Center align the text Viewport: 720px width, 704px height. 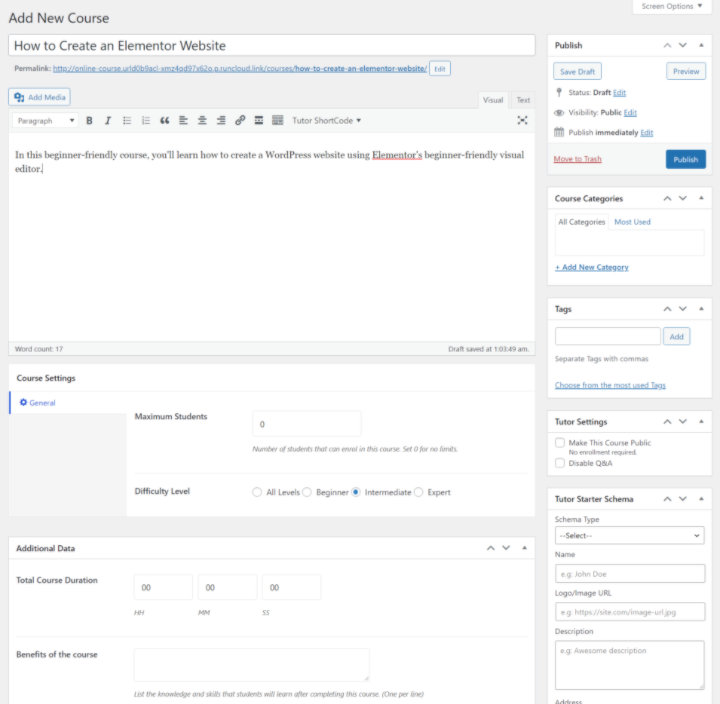(x=202, y=121)
